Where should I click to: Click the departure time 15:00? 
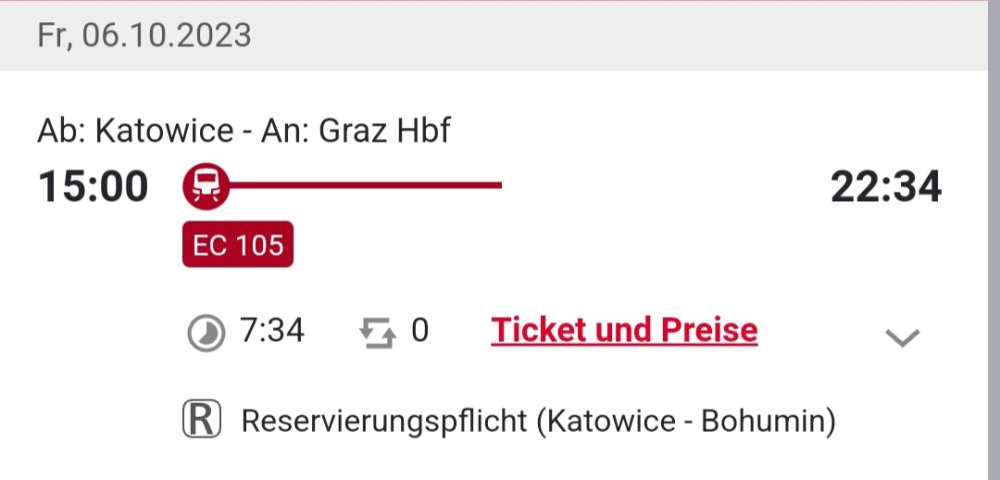[x=93, y=187]
